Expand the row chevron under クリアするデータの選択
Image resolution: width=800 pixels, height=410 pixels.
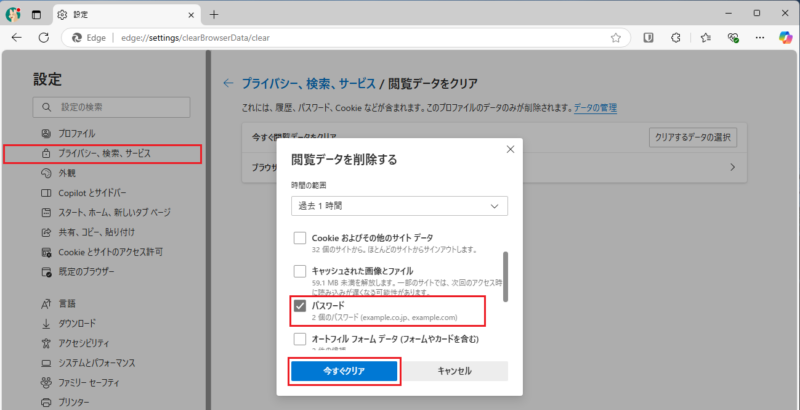click(x=733, y=167)
